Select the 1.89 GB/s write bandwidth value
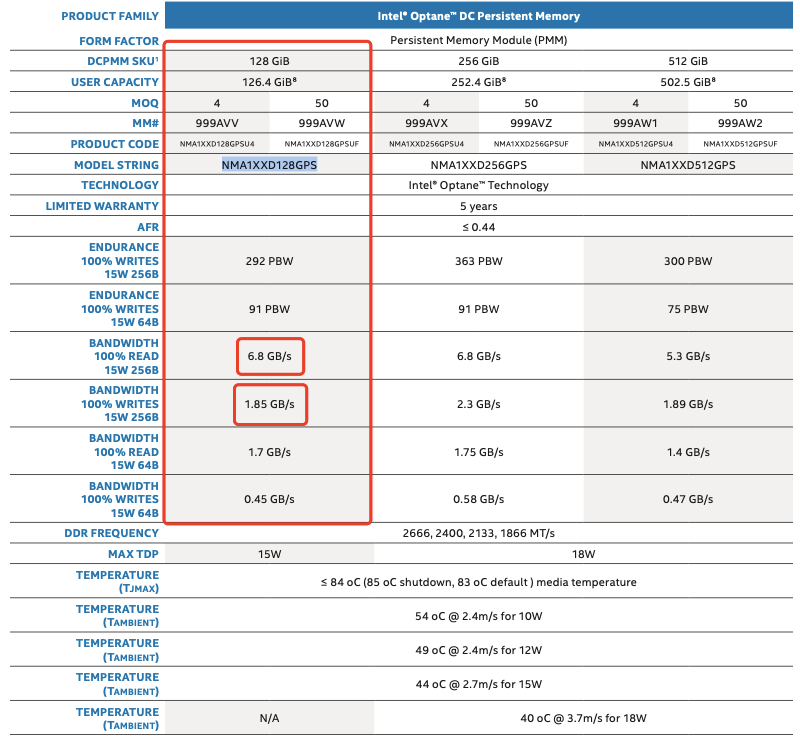This screenshot has width=800, height=747. coord(688,404)
